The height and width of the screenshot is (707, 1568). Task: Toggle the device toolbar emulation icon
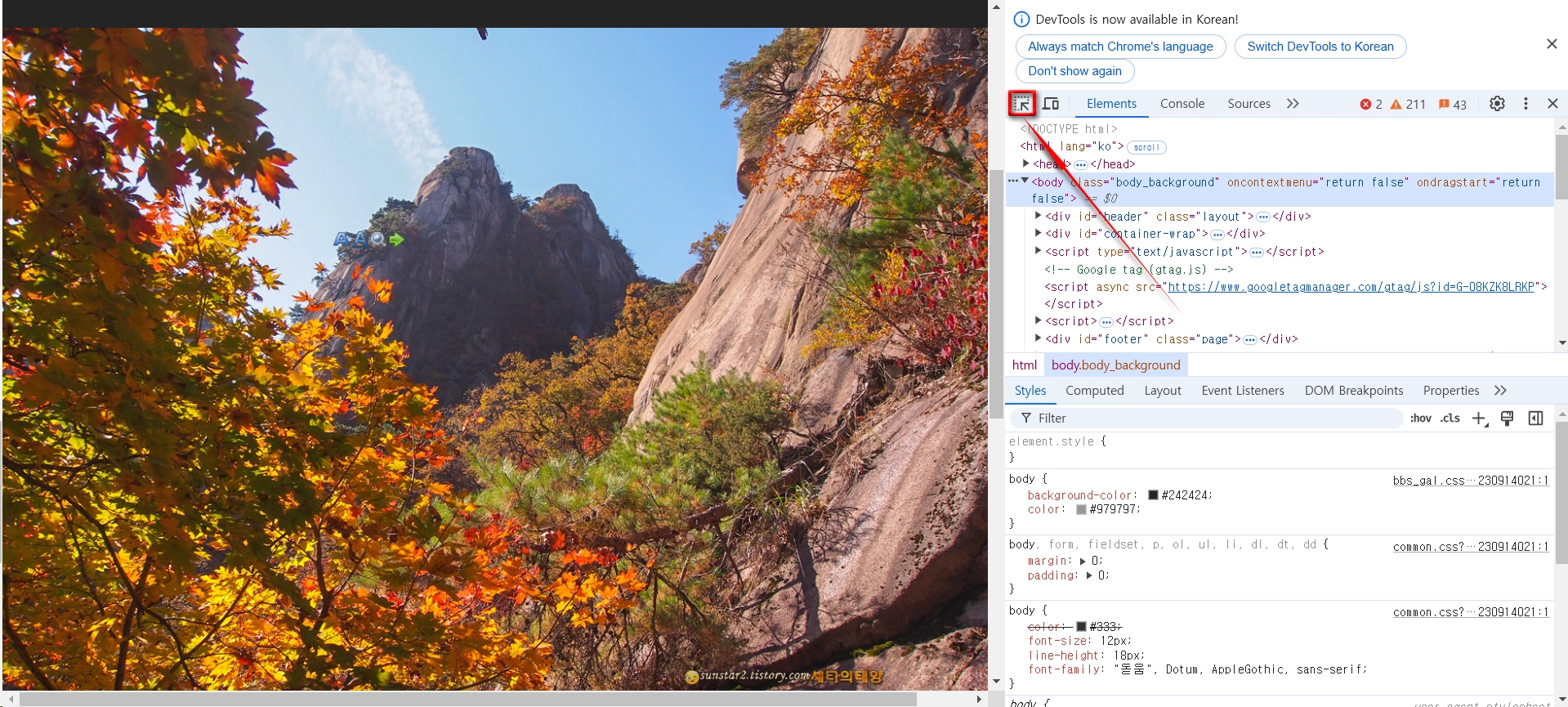[1051, 104]
